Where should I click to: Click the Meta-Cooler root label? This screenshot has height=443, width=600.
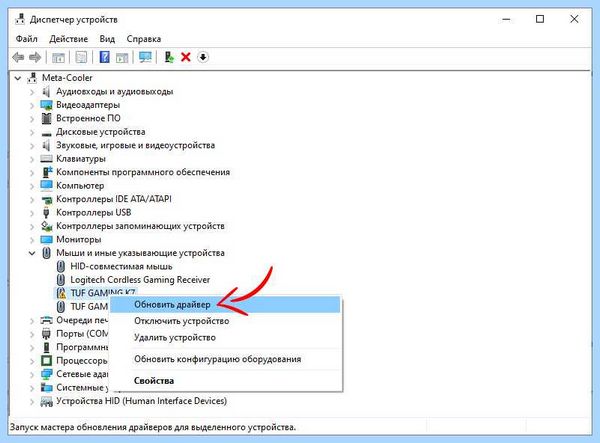click(x=67, y=78)
